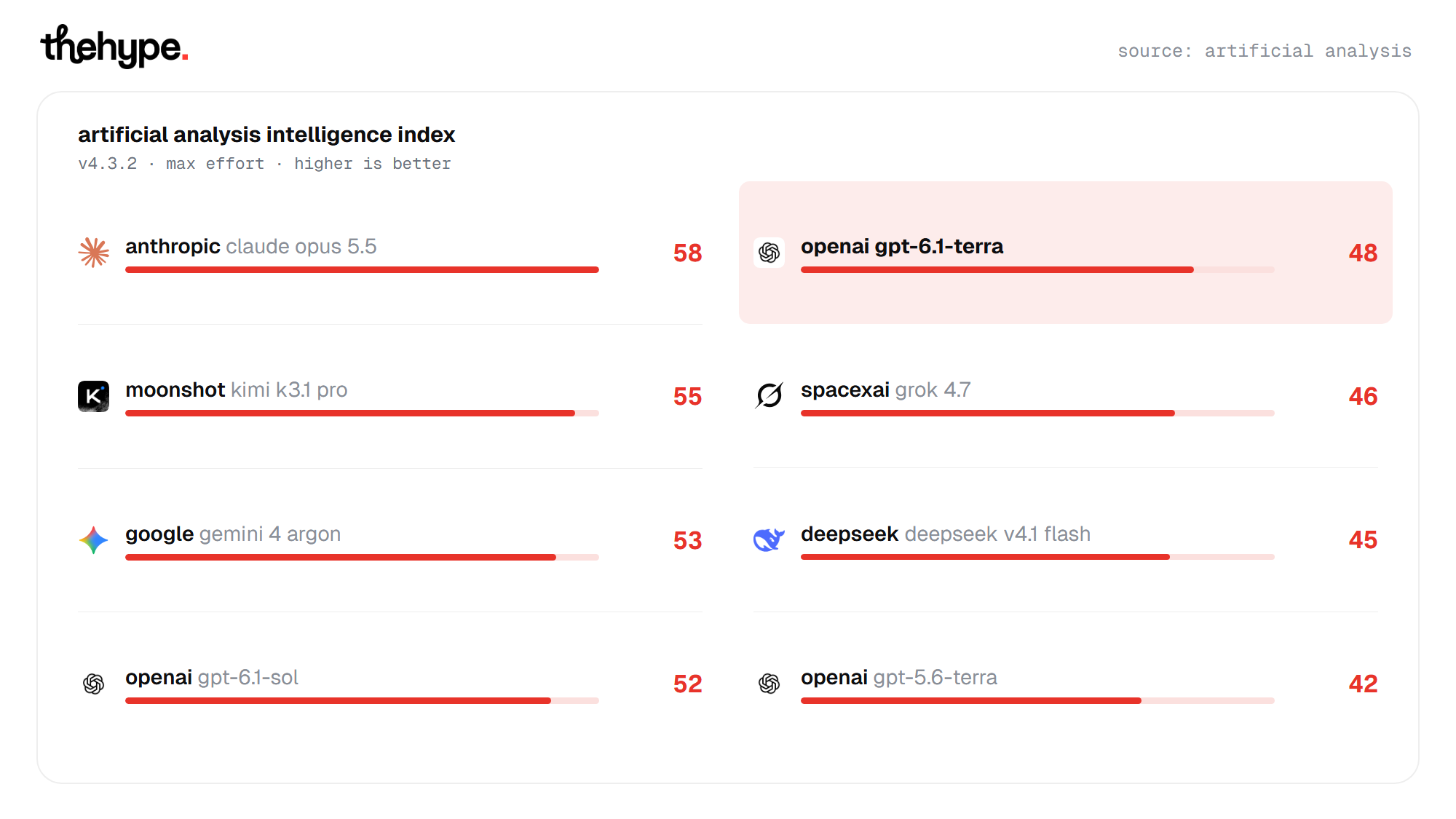Image resolution: width=1456 pixels, height=819 pixels.
Task: Click the openai gpt-6.1-terra title
Action: tap(902, 247)
